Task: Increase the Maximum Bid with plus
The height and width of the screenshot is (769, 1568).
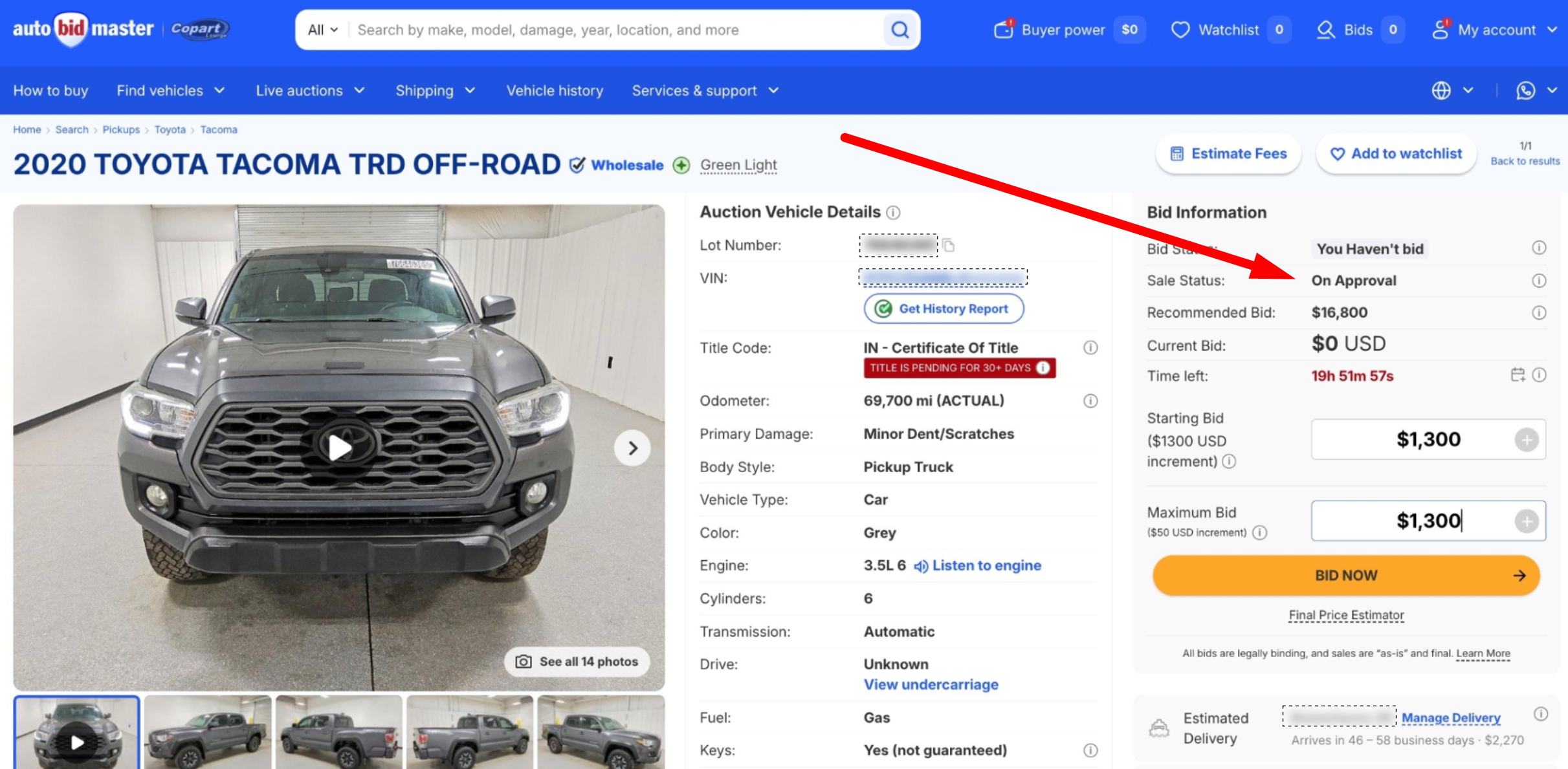Action: [x=1526, y=521]
